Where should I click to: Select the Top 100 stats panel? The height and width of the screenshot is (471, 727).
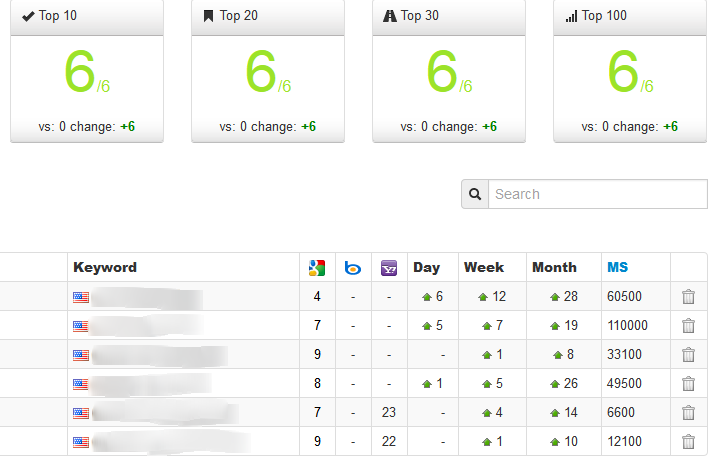point(630,71)
